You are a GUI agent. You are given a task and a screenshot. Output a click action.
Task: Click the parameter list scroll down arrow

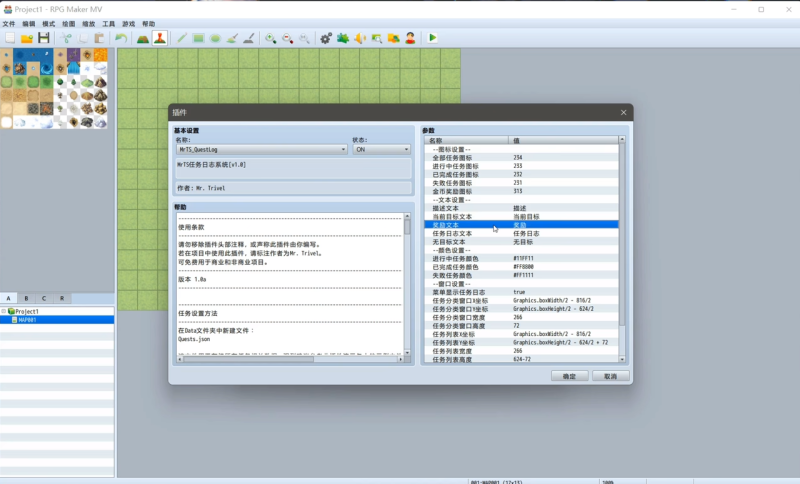622,359
